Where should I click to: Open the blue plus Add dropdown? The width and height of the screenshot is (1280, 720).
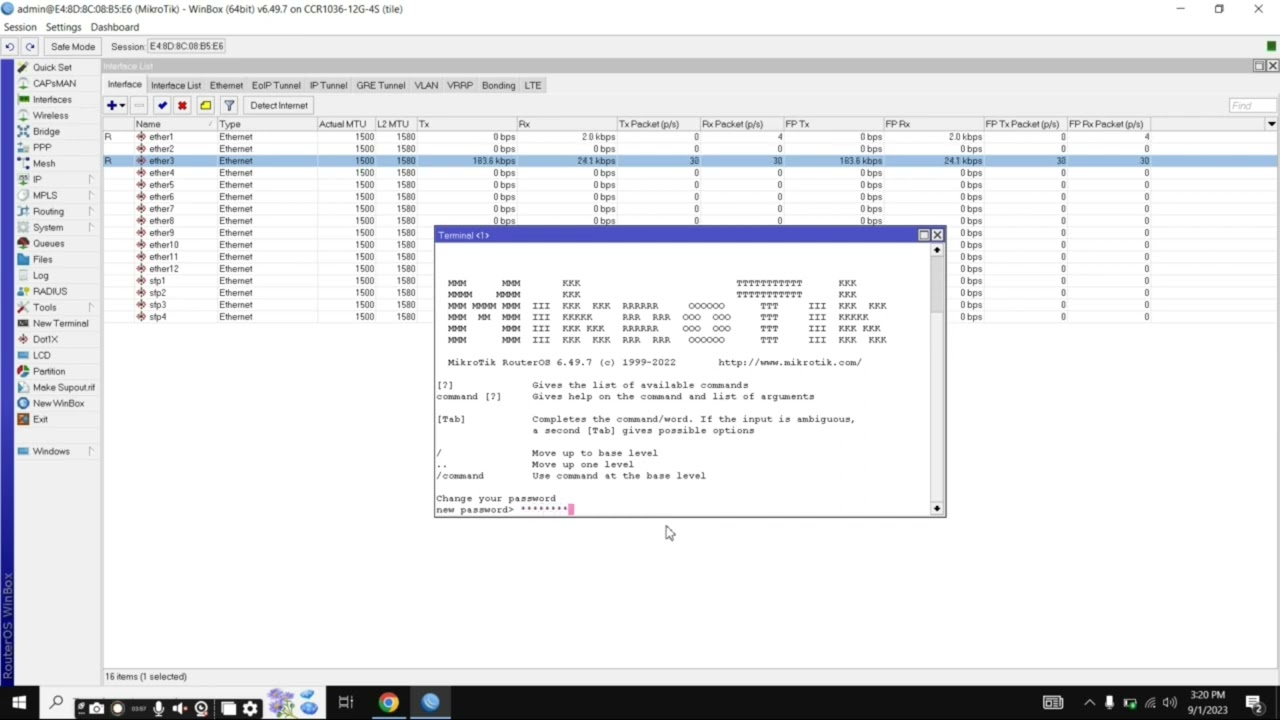(x=116, y=106)
